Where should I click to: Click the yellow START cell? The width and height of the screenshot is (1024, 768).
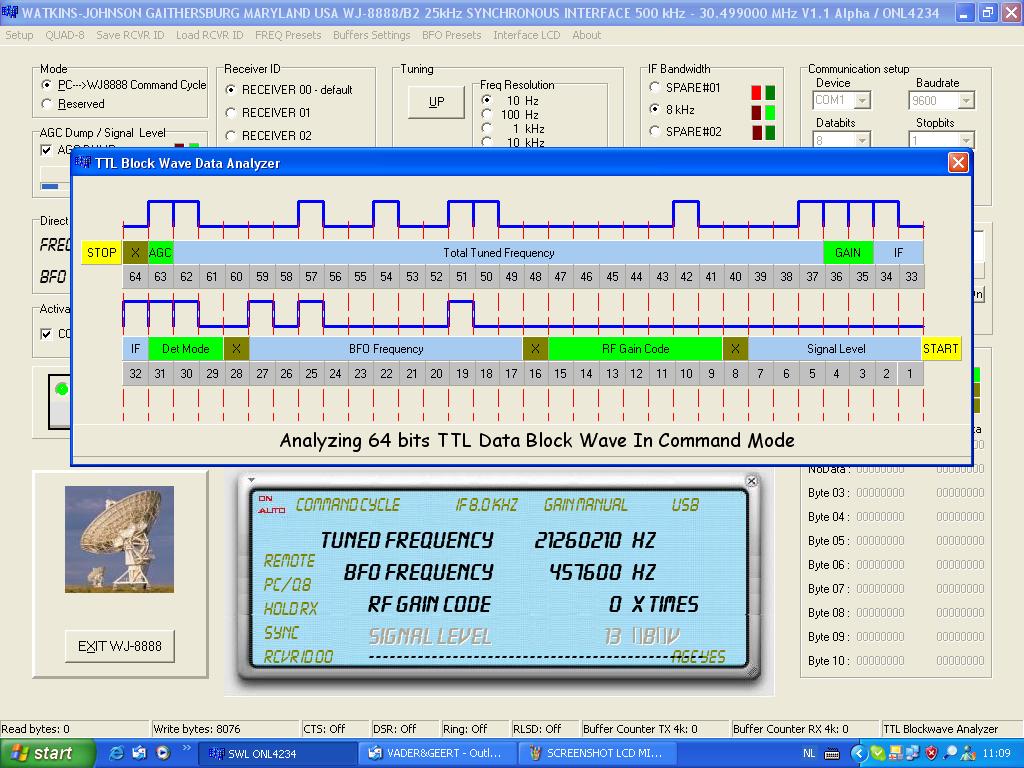click(x=940, y=349)
